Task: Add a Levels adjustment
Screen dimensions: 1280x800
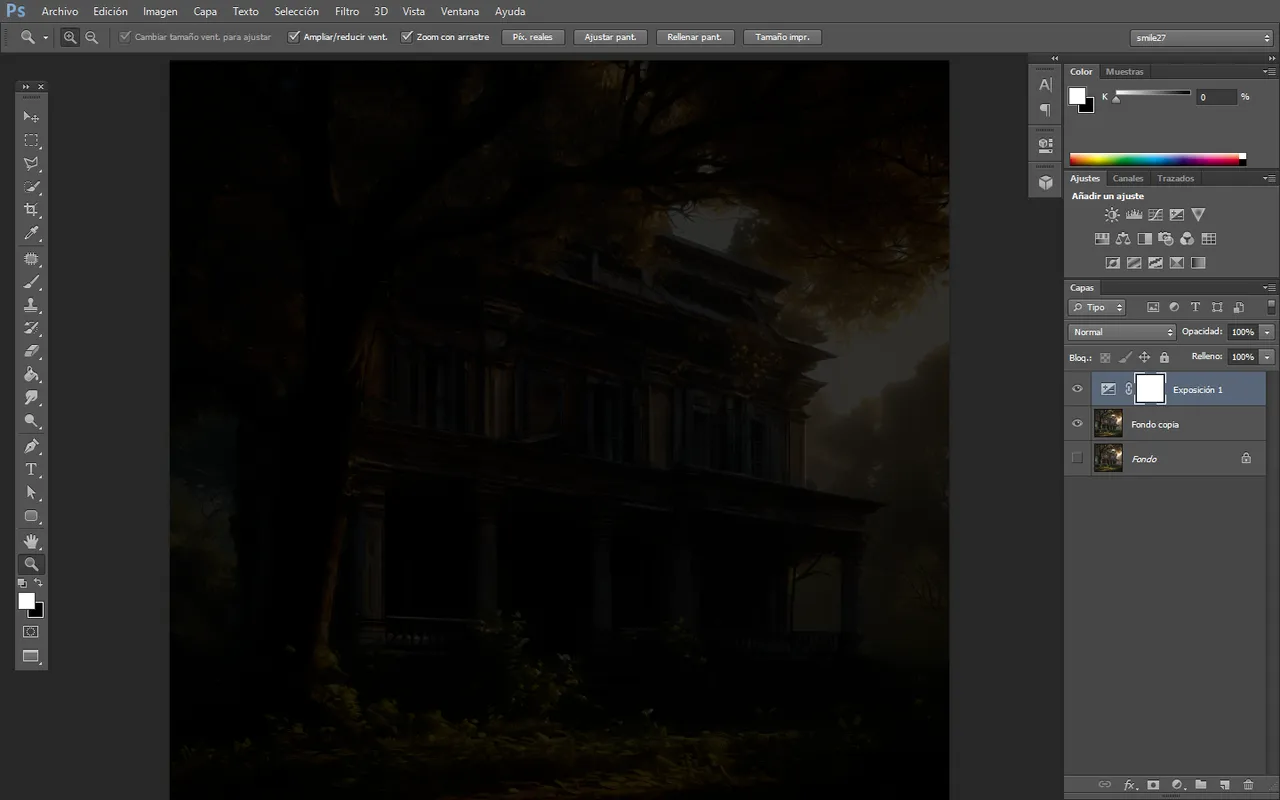Action: (x=1134, y=215)
